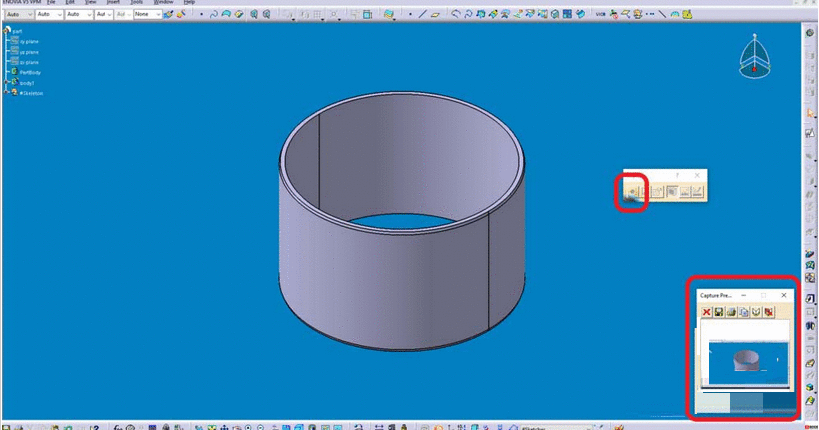This screenshot has height=430, width=819.
Task: Click the painter brush icon beside None dropdown
Action: pyautogui.click(x=169, y=15)
